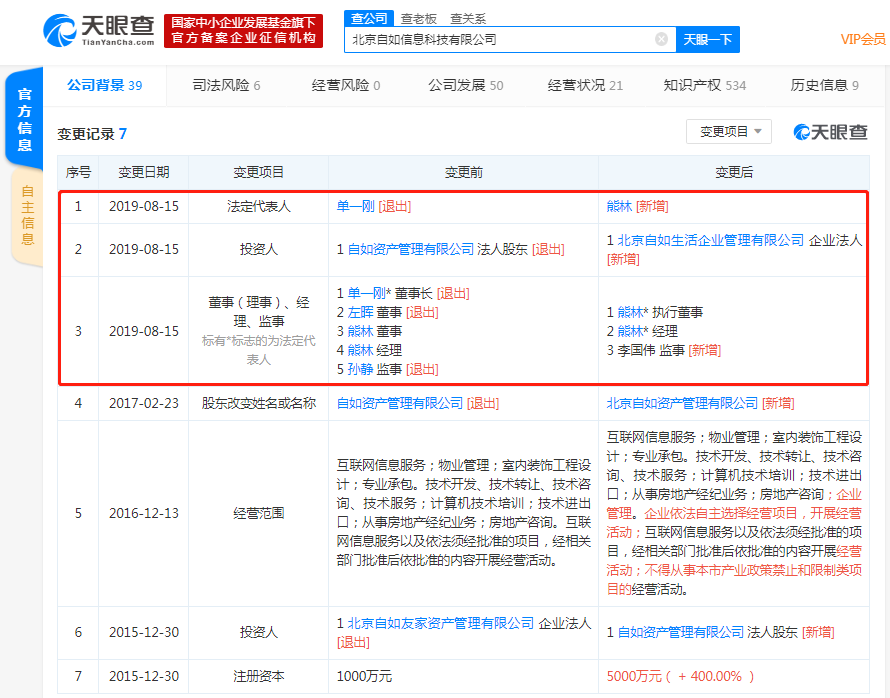This screenshot has width=890, height=698.
Task: Open 自如资产管理有限公司 link in row 2
Action: (410, 249)
